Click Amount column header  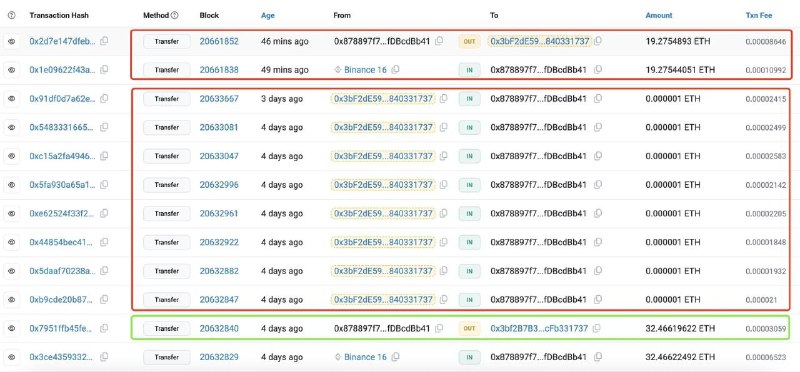pyautogui.click(x=659, y=15)
